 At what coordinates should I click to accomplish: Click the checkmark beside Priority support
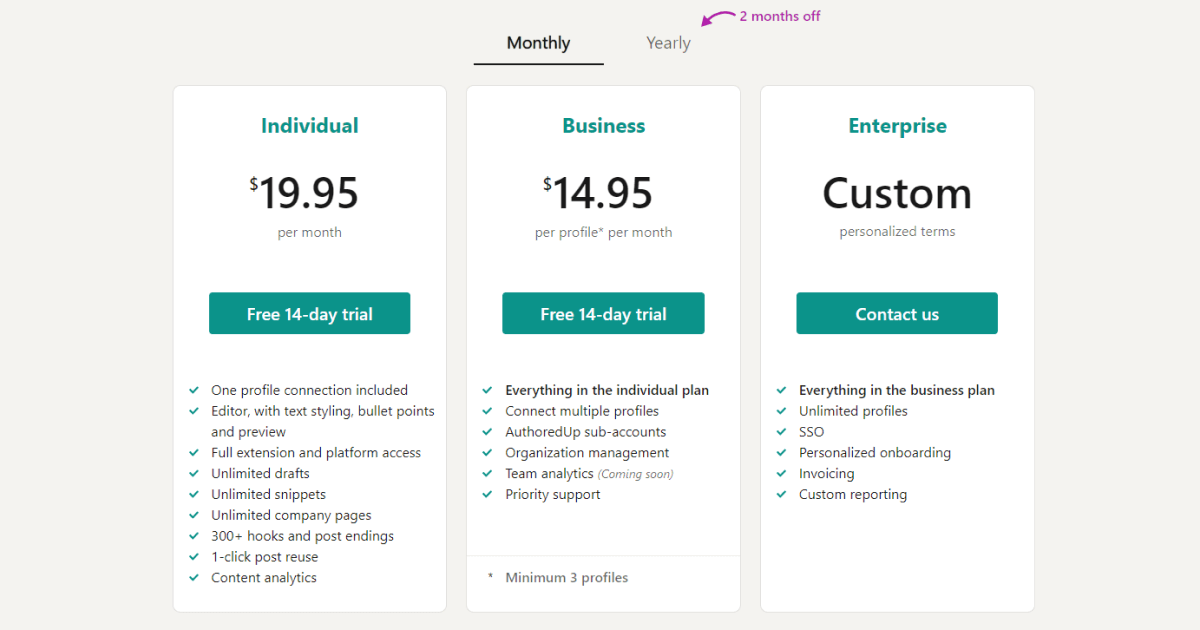click(487, 494)
